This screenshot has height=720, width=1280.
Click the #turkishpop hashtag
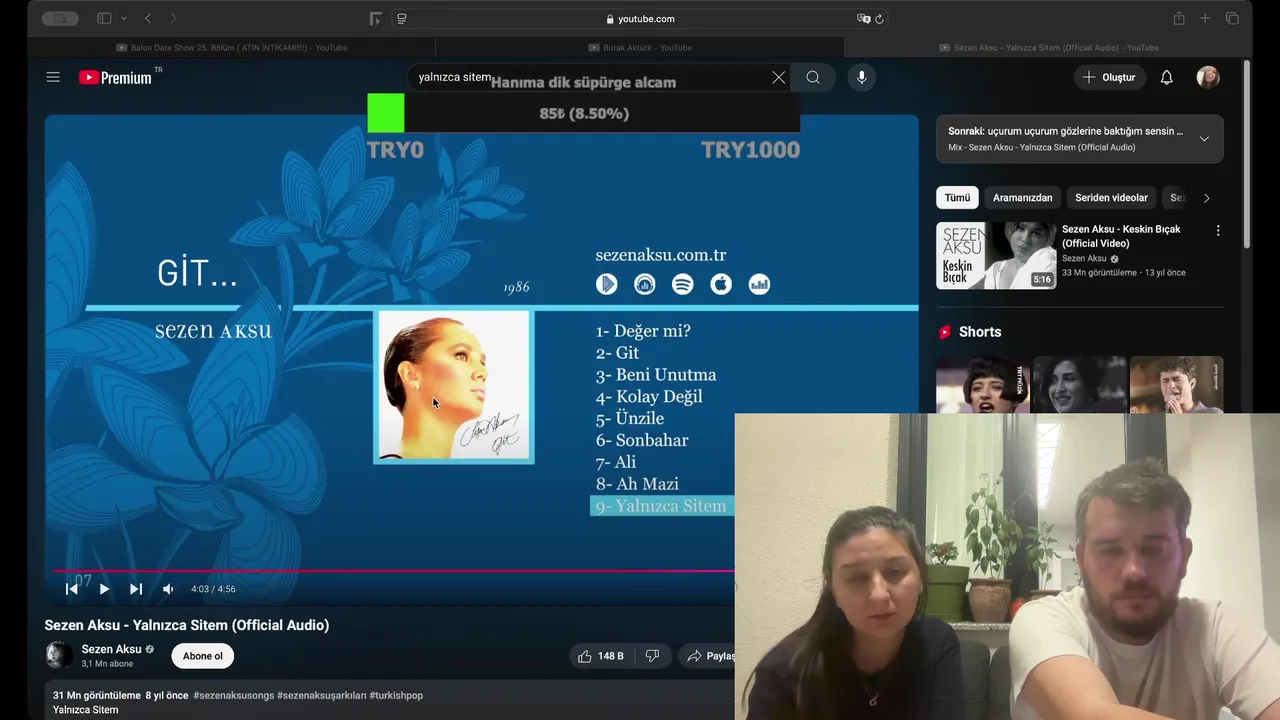pos(396,695)
